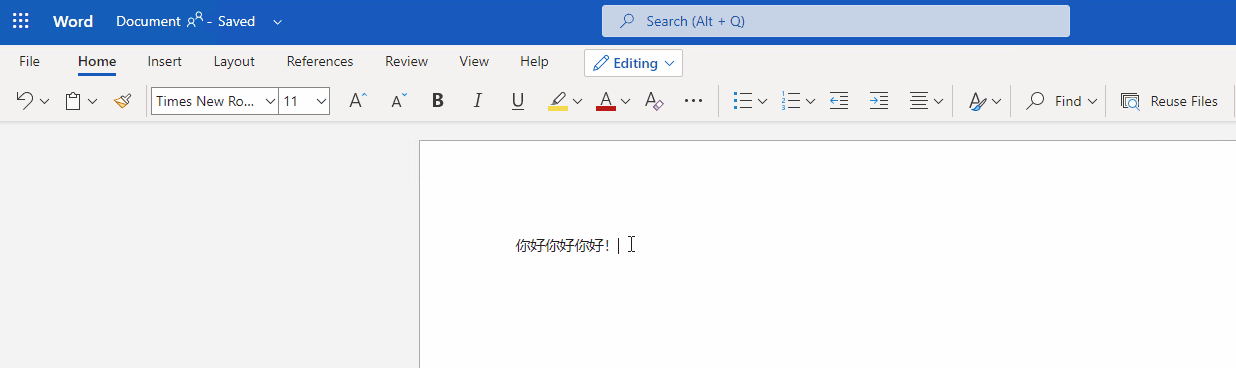
Task: Click the Reuse Files button
Action: [1170, 101]
